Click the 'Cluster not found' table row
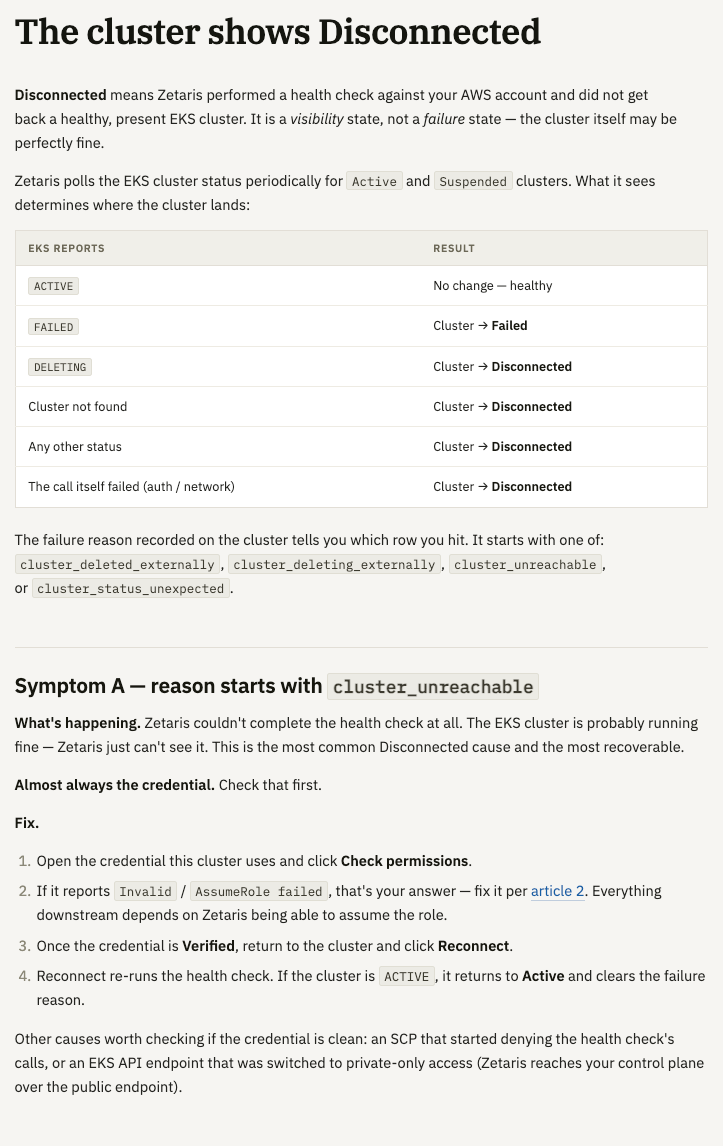 (x=361, y=406)
